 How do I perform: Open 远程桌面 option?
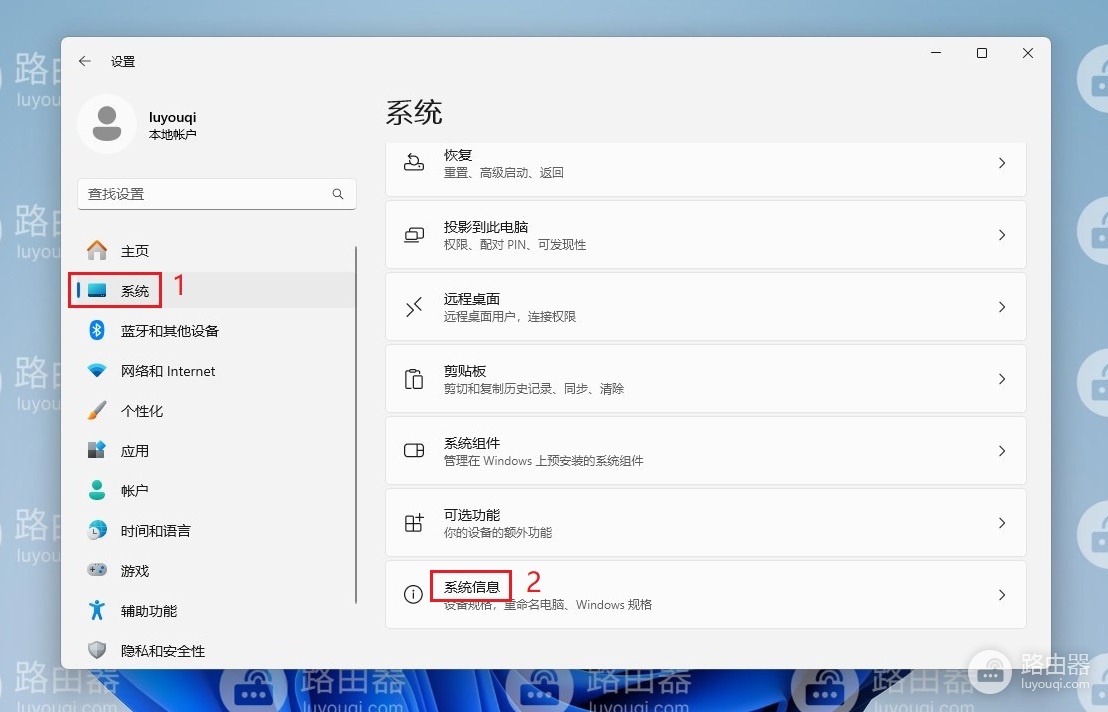click(x=705, y=307)
